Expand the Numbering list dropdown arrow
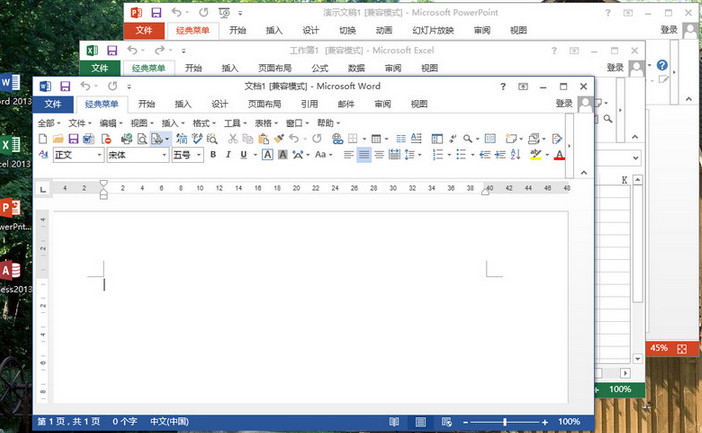 pos(449,155)
